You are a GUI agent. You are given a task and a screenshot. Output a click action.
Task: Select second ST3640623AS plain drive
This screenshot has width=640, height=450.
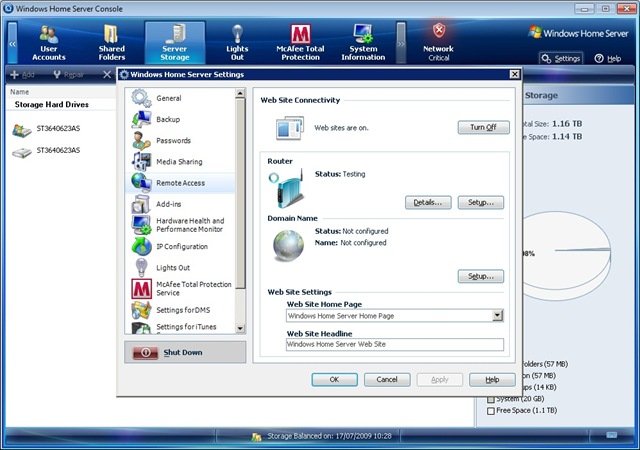(47, 151)
